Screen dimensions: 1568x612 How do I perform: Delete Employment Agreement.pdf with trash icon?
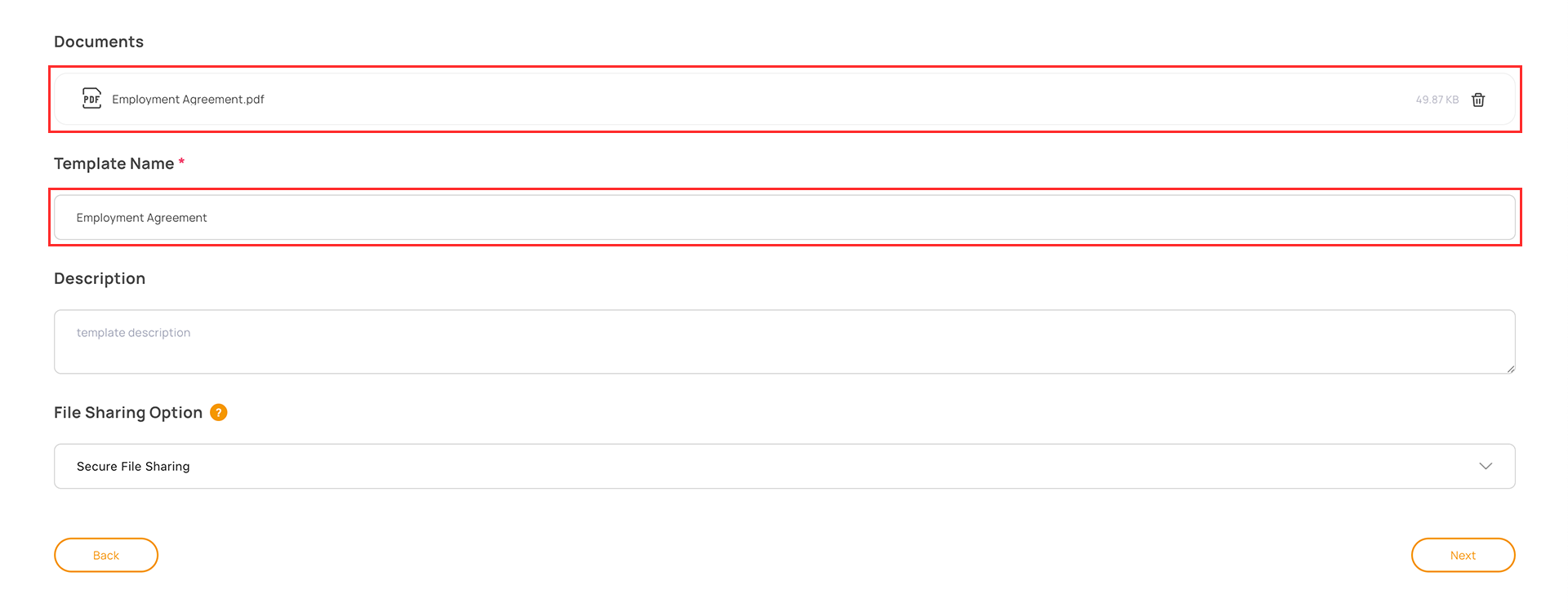(1478, 100)
